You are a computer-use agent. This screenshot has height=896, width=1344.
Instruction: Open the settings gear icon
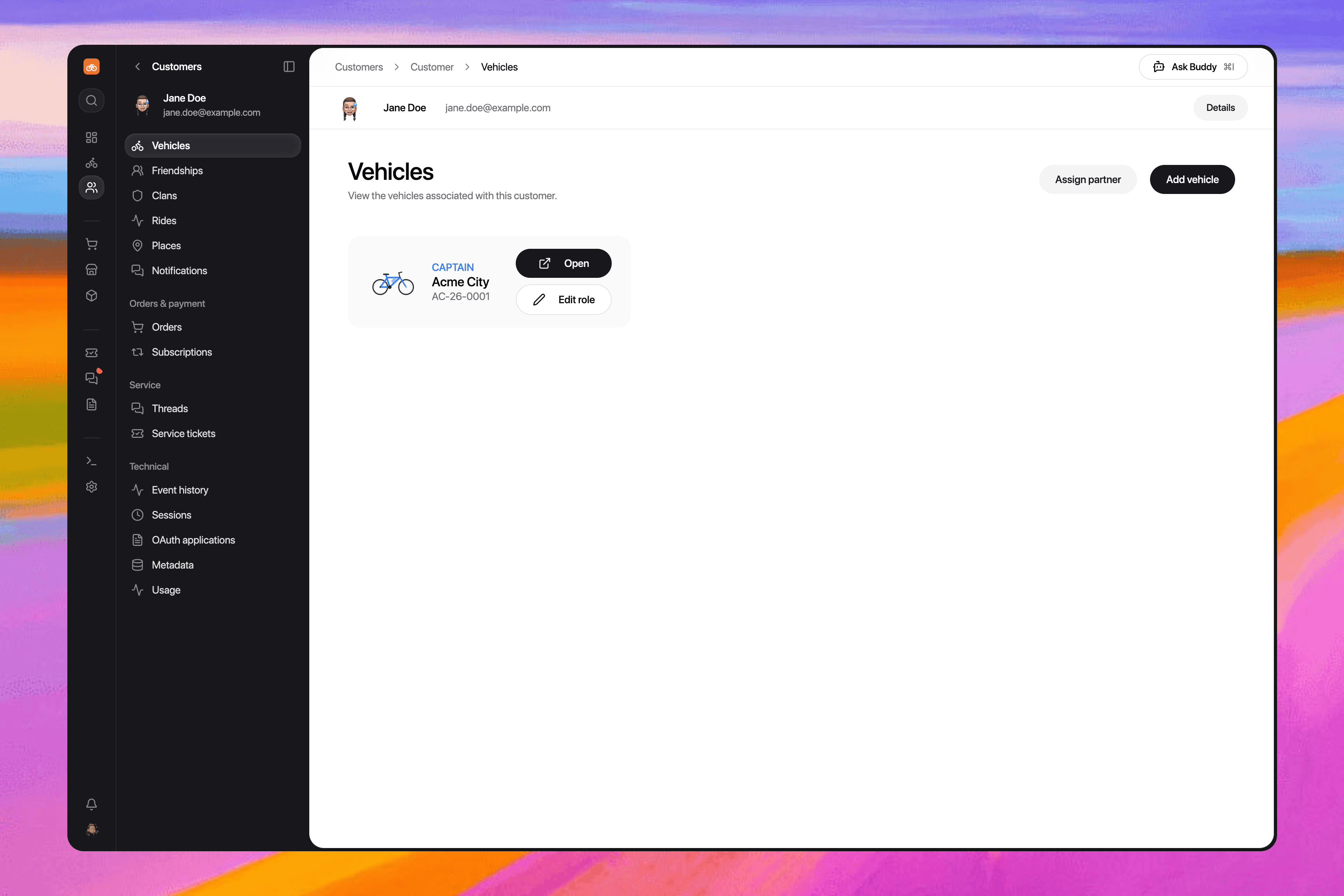[x=92, y=486]
